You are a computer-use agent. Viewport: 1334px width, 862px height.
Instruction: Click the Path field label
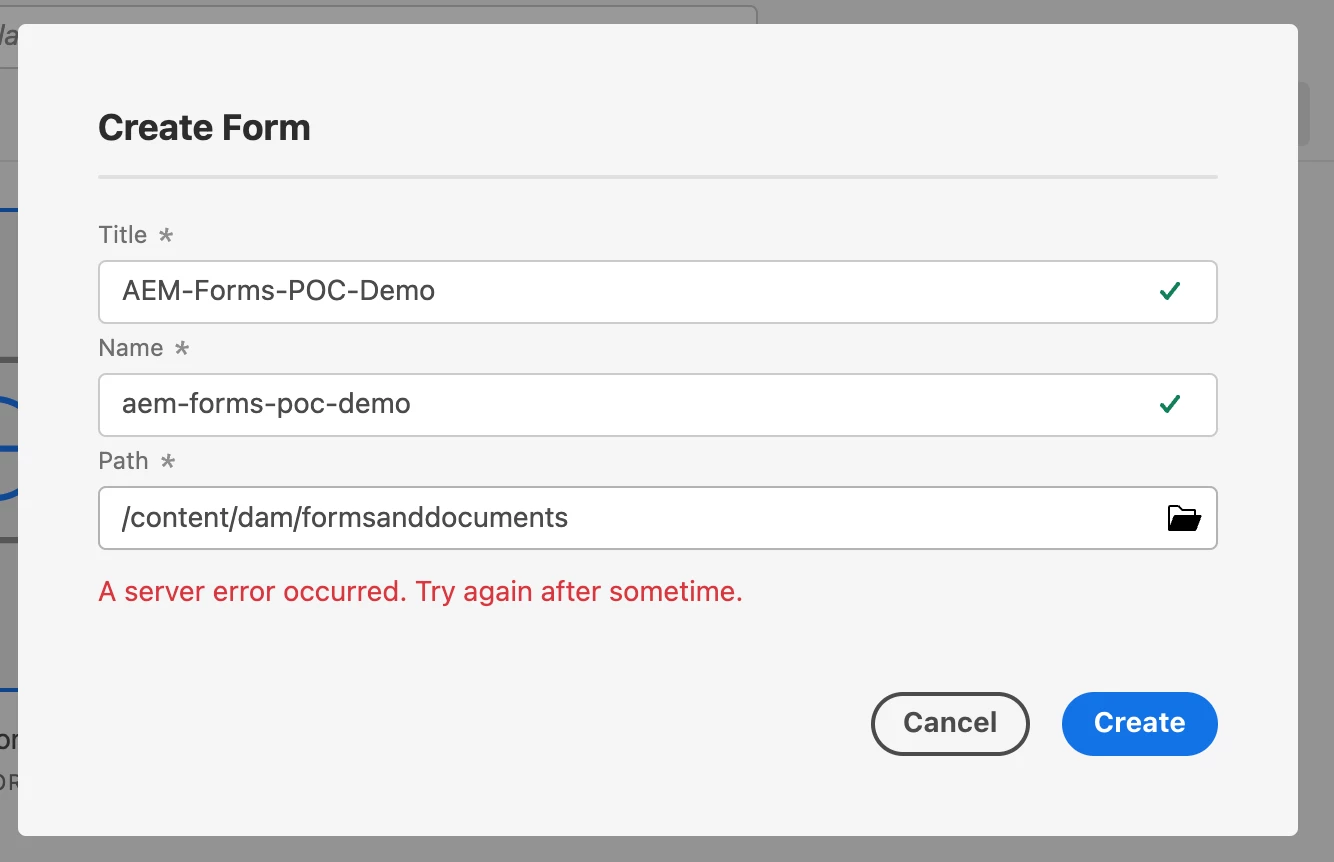click(123, 461)
